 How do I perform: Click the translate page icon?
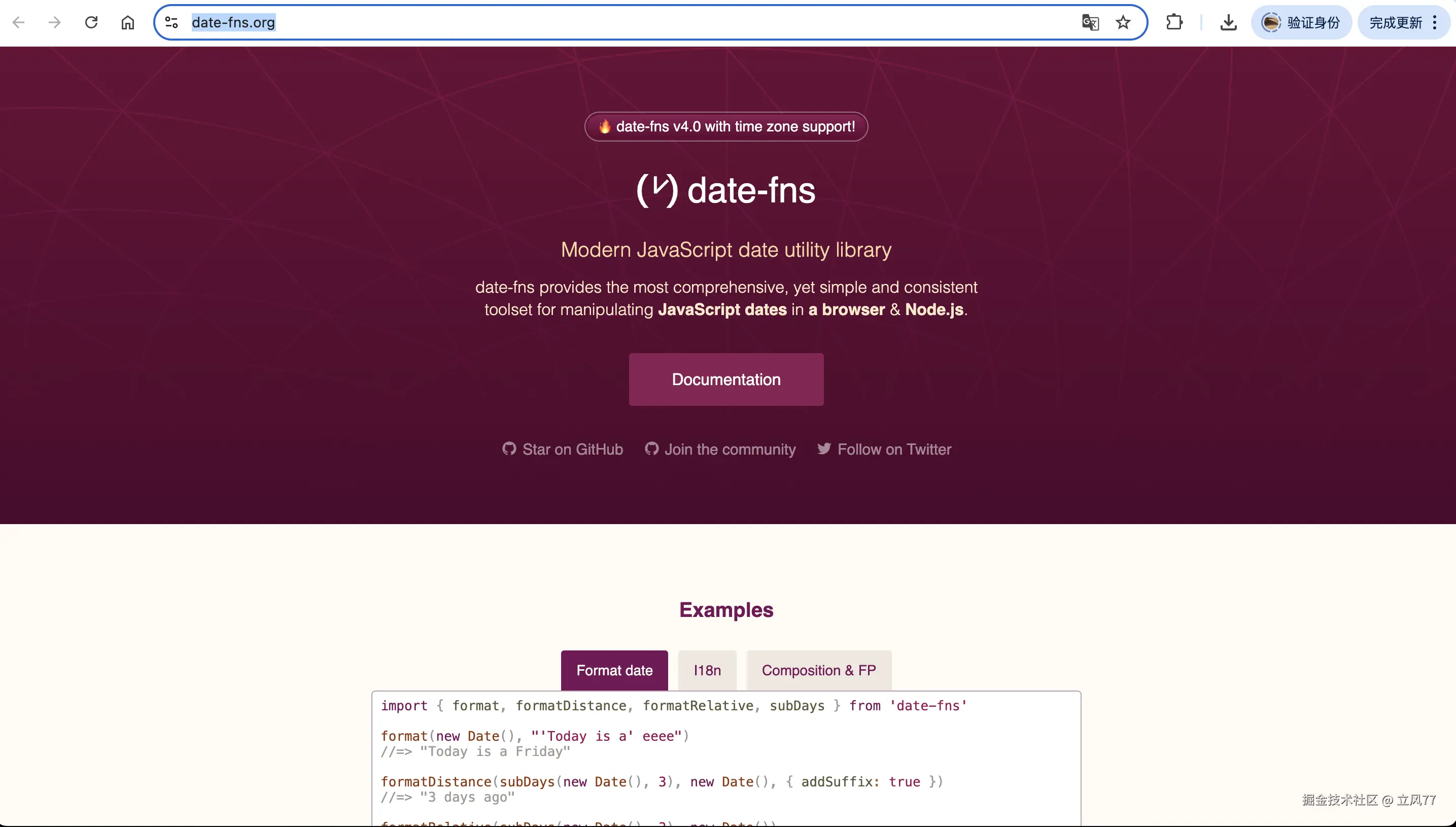coord(1090,23)
